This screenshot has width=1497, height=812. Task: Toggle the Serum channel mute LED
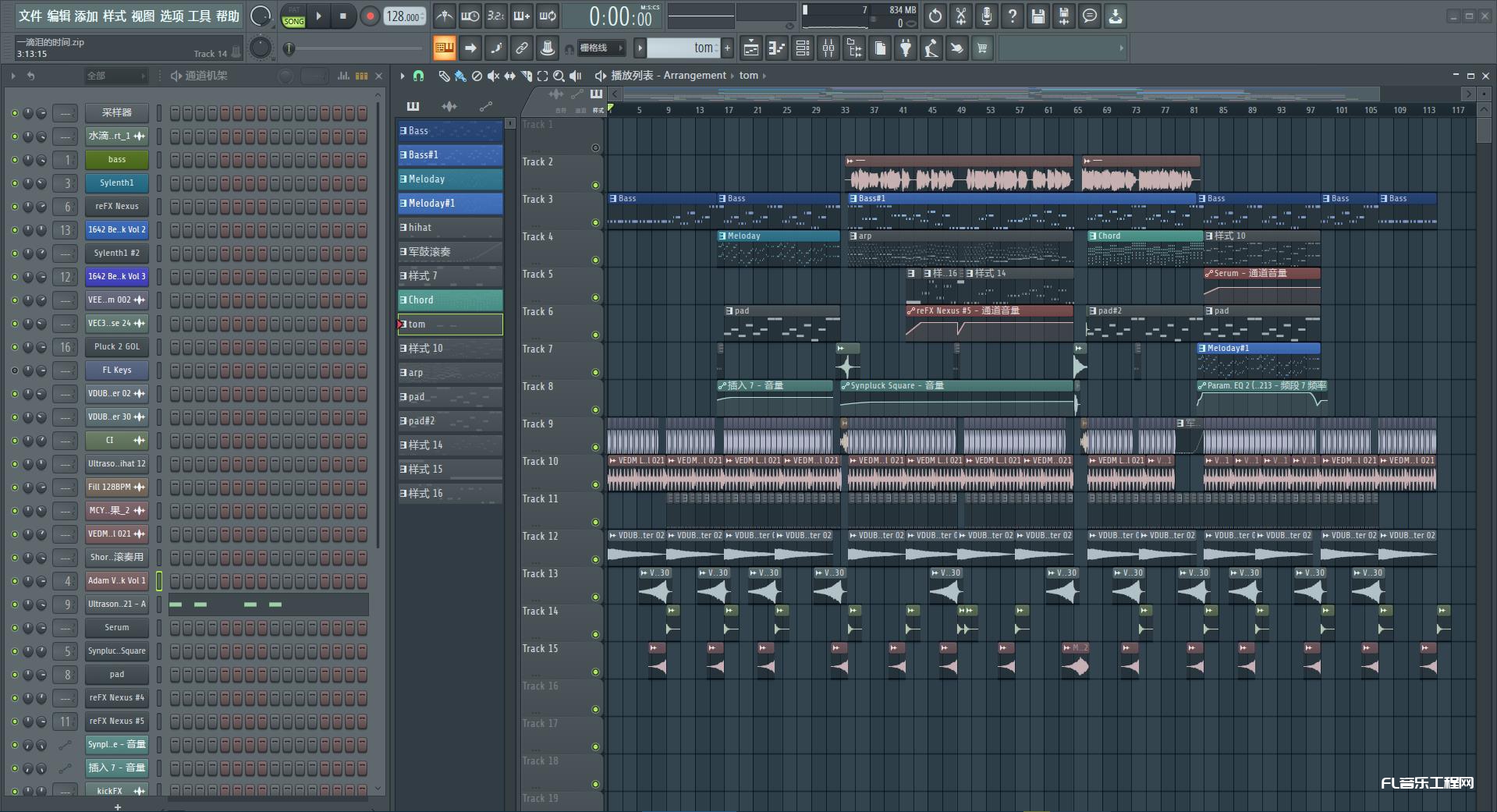[15, 628]
